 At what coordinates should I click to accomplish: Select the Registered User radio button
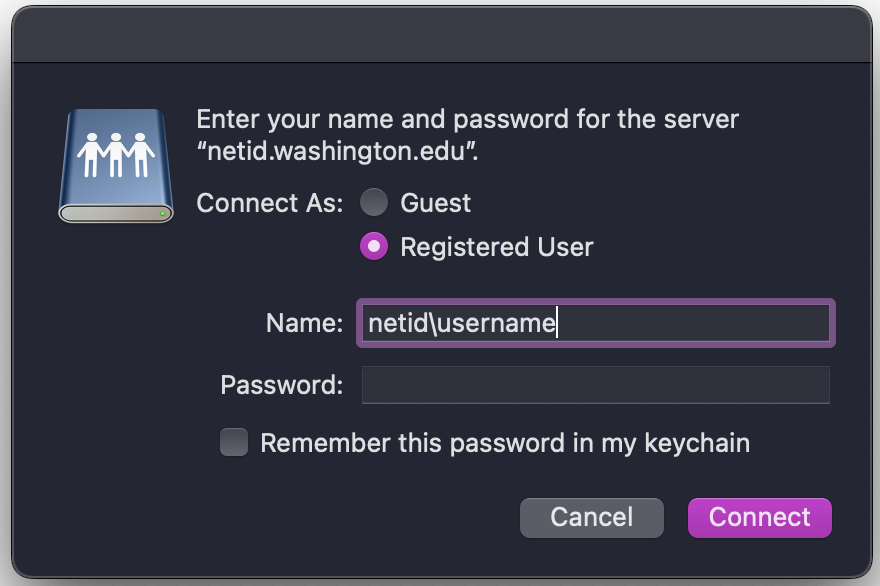click(x=374, y=246)
